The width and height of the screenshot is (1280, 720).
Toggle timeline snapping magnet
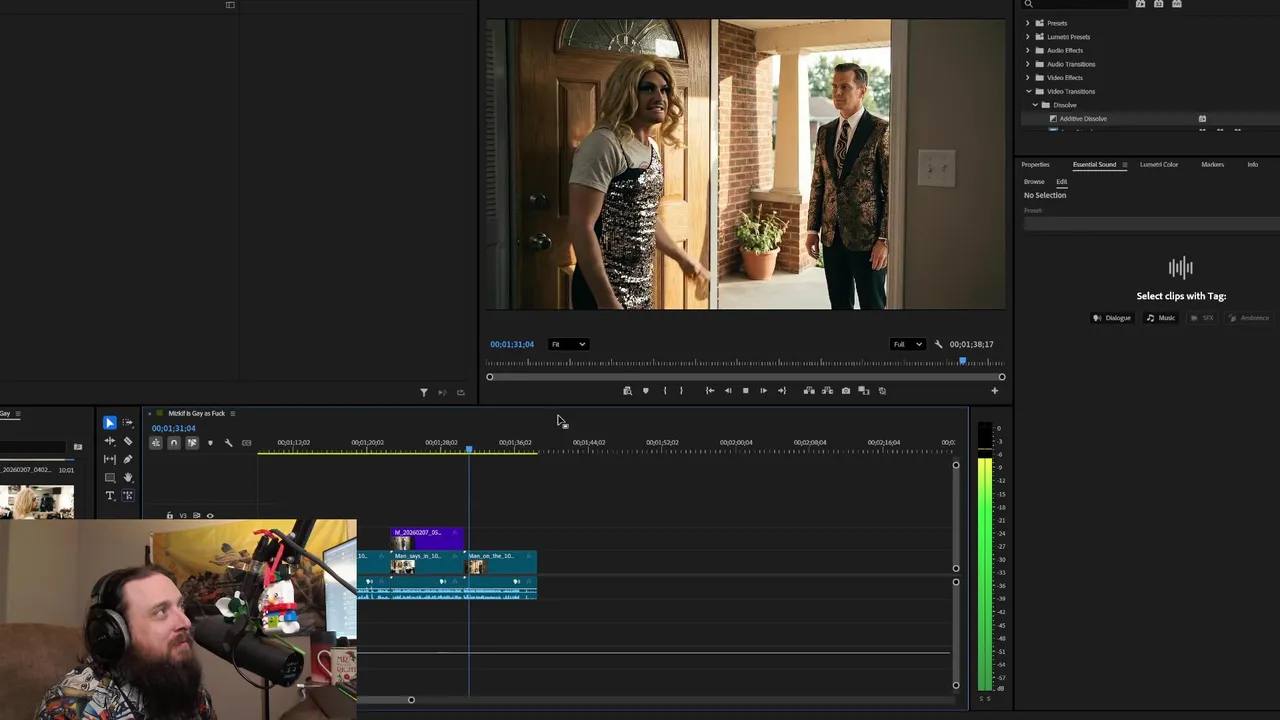pos(174,443)
